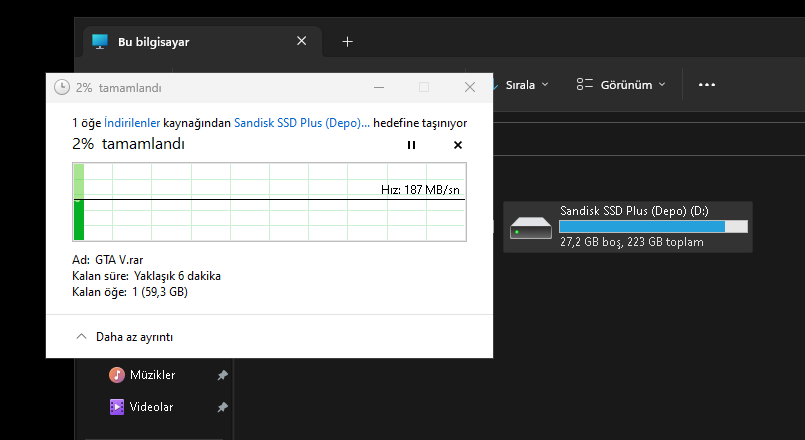Click the 'Hız: 187 MB/sn' speed label

tap(420, 190)
